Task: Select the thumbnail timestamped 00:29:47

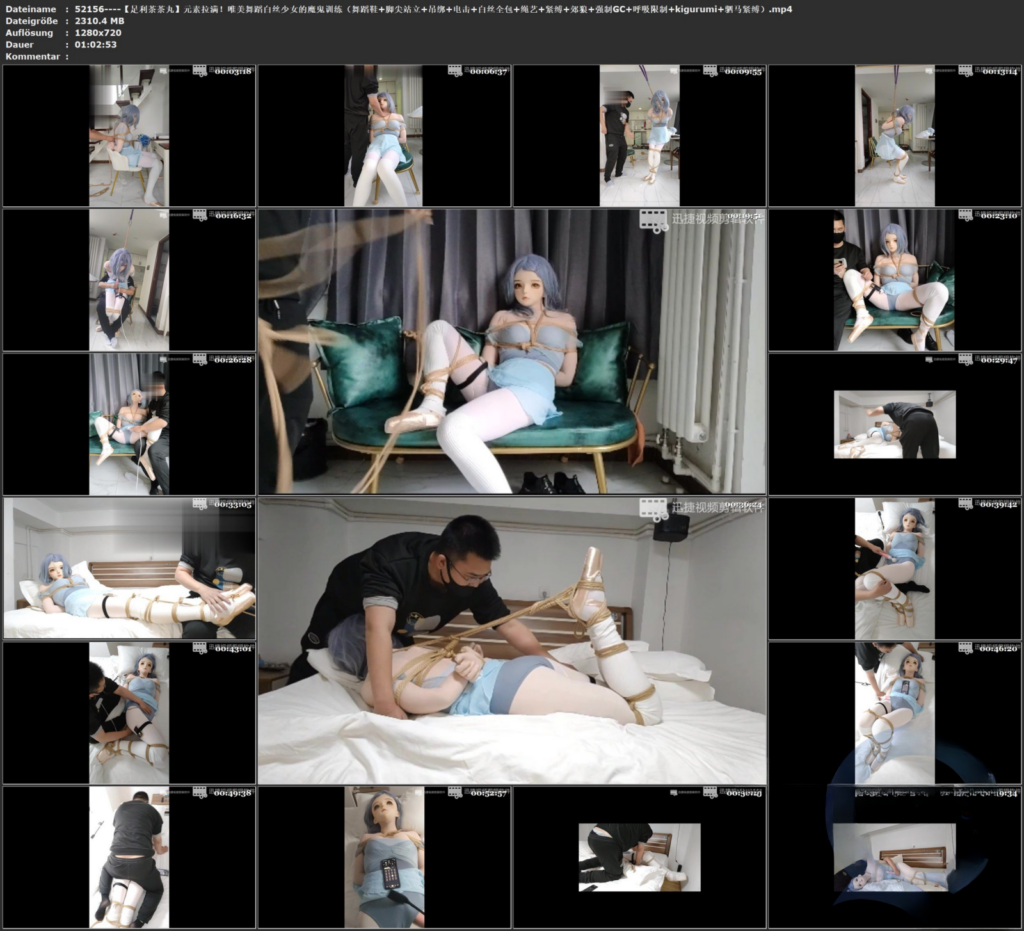Action: coord(895,424)
